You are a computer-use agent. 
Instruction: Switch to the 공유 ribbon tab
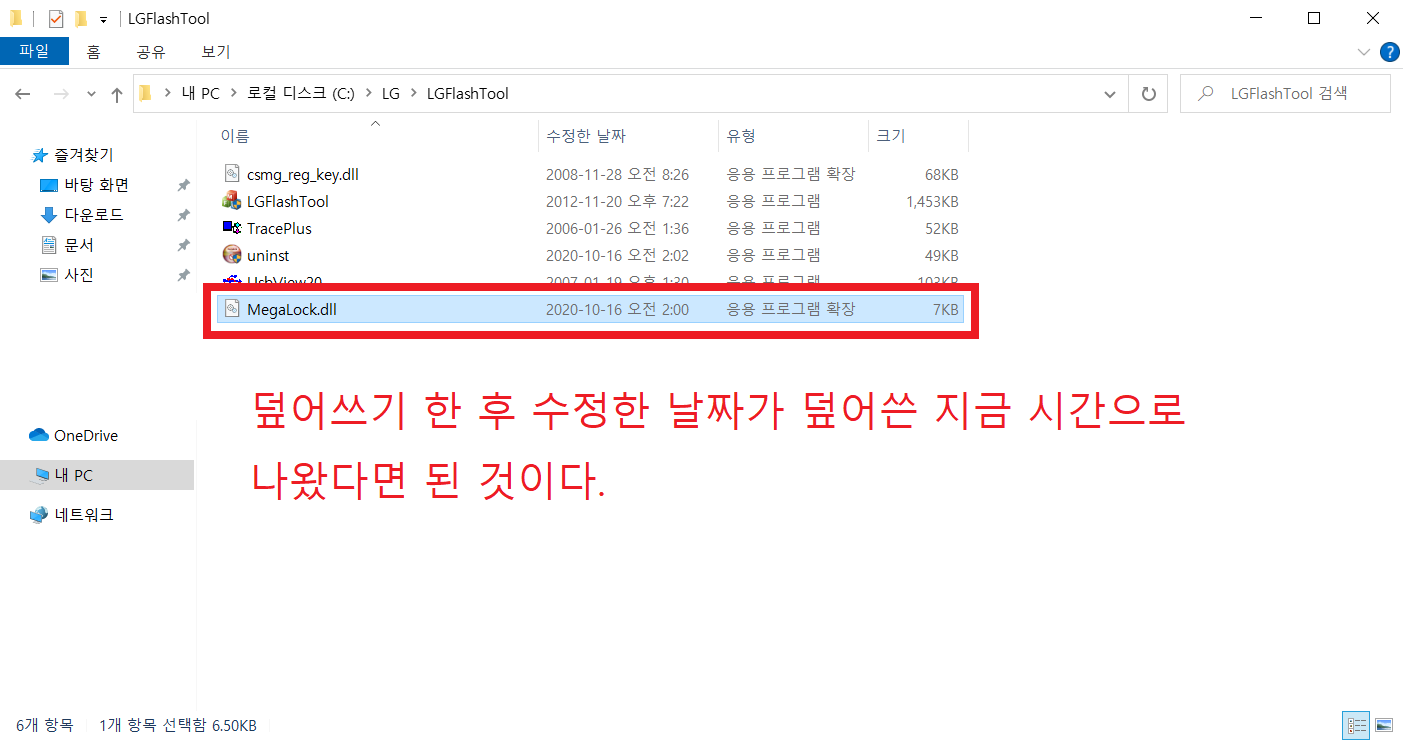[150, 51]
